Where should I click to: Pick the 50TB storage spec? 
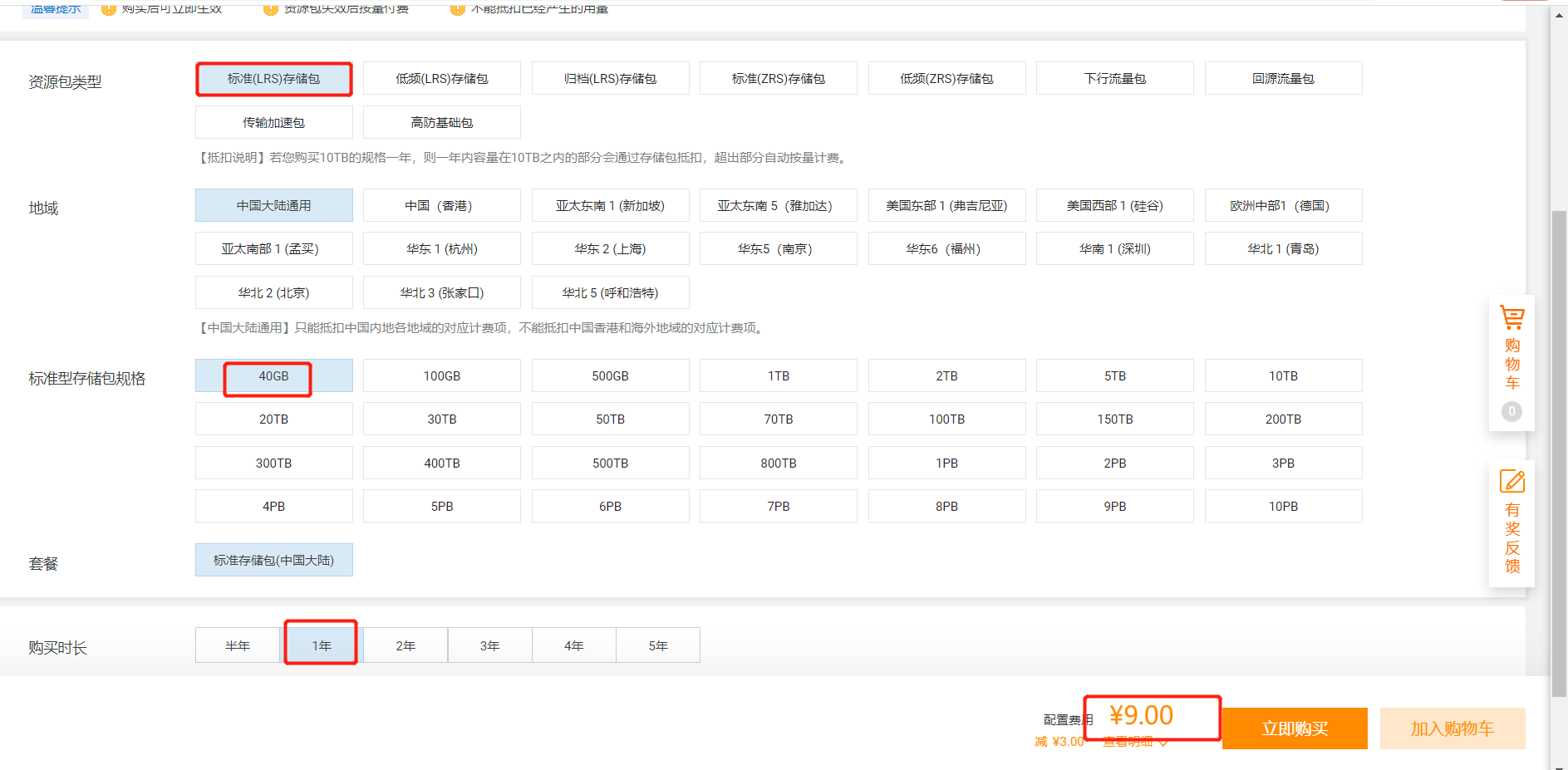pos(611,419)
